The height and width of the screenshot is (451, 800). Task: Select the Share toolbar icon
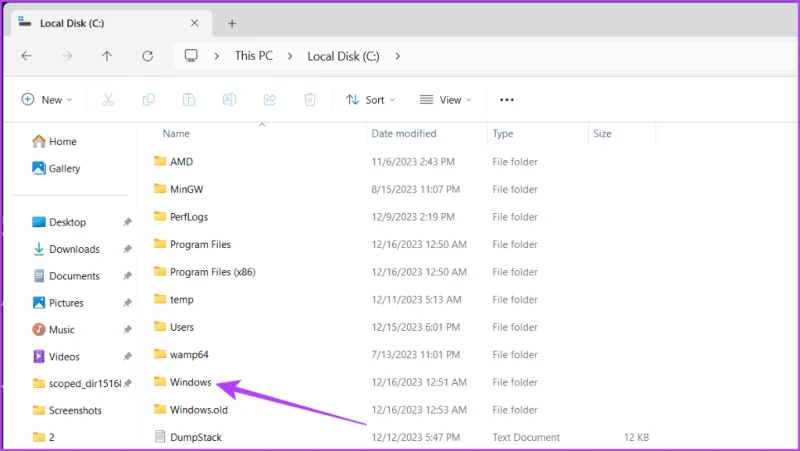pyautogui.click(x=270, y=99)
